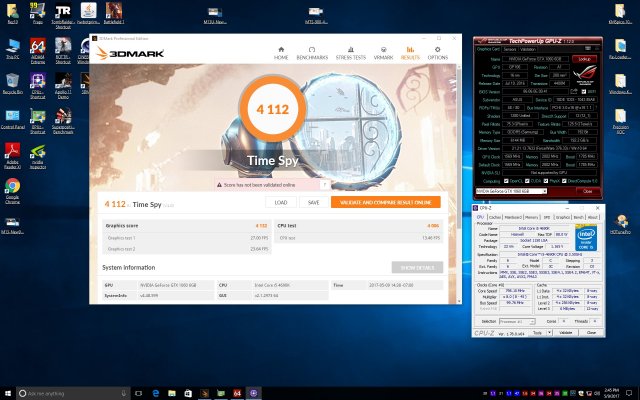Click the Show Details button
Screen dimensions: 640x400
pyautogui.click(x=418, y=268)
